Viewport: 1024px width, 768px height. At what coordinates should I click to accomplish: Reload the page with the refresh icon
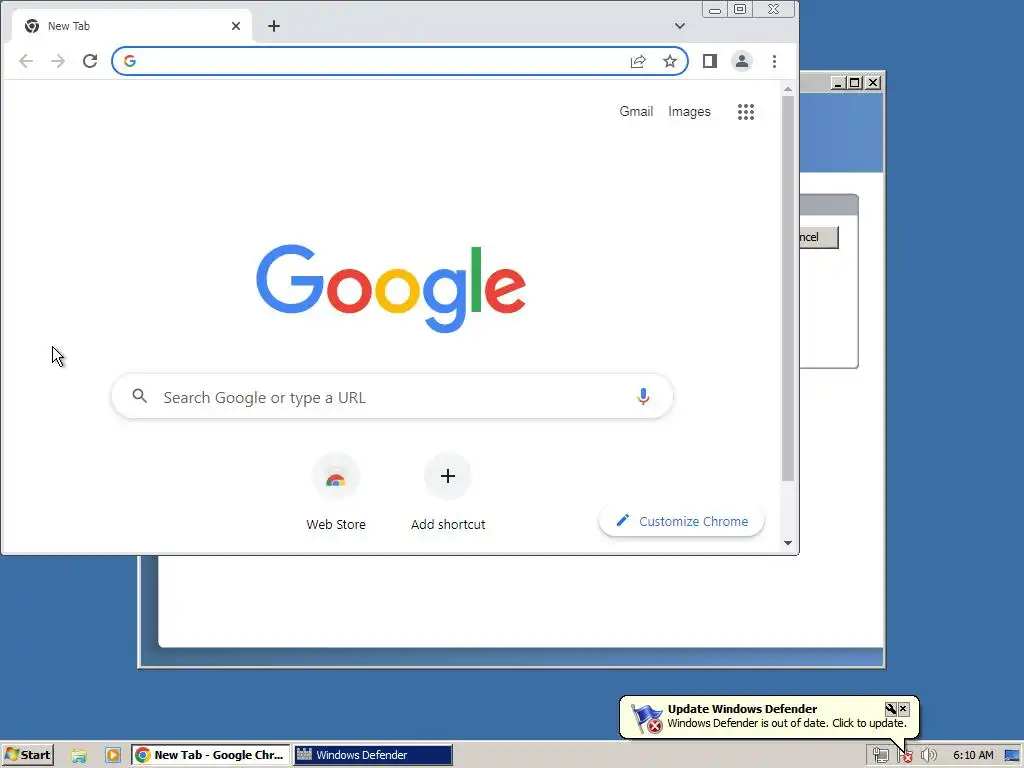(x=90, y=61)
